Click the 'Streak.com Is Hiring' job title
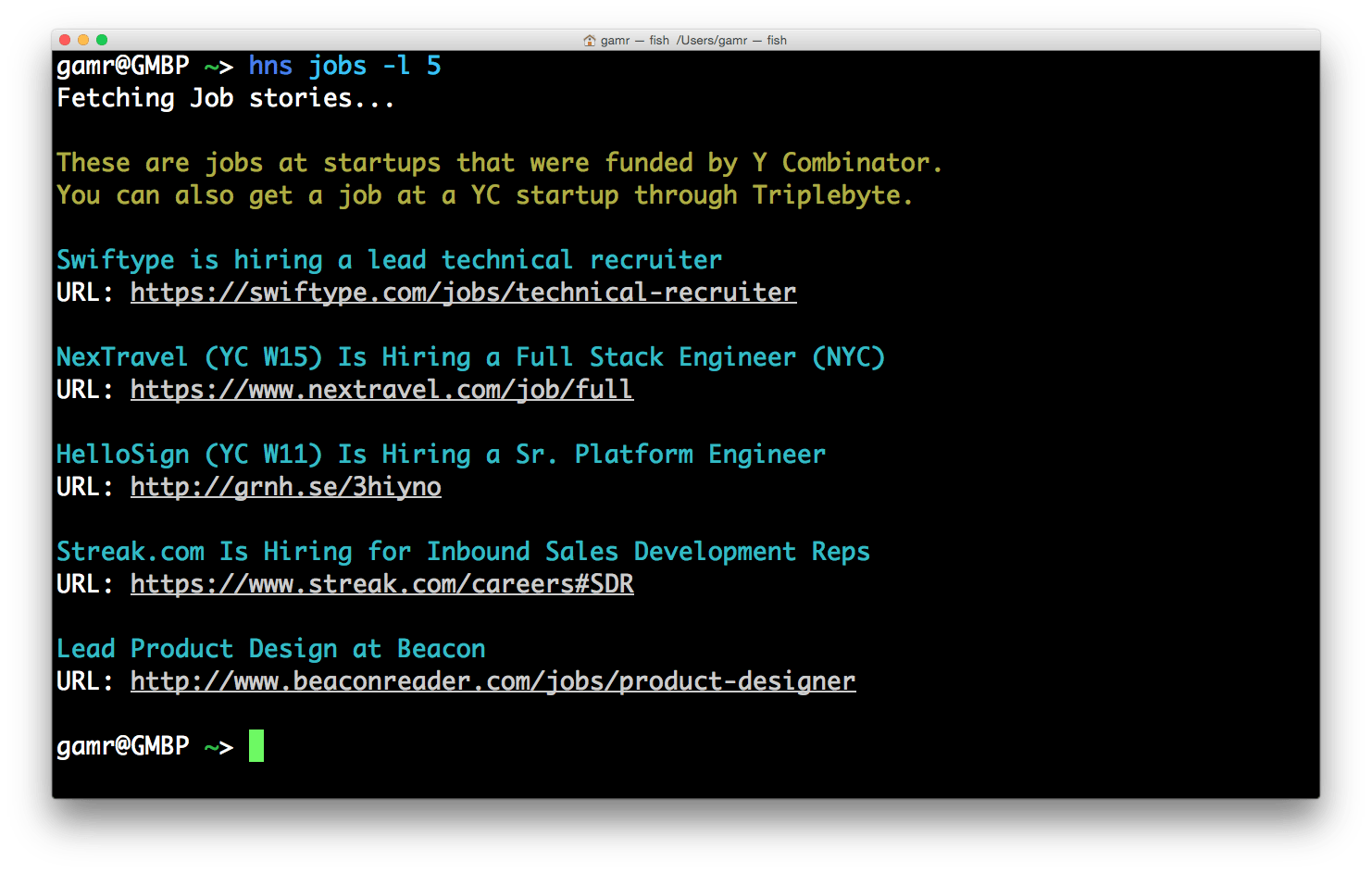Screen dimensions: 1372x873 point(464,552)
